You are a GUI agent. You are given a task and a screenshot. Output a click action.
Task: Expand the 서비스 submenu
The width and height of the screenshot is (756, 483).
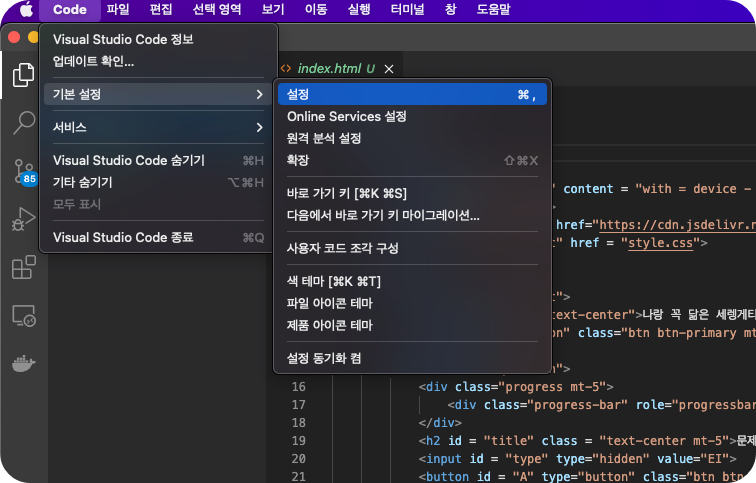(x=159, y=127)
